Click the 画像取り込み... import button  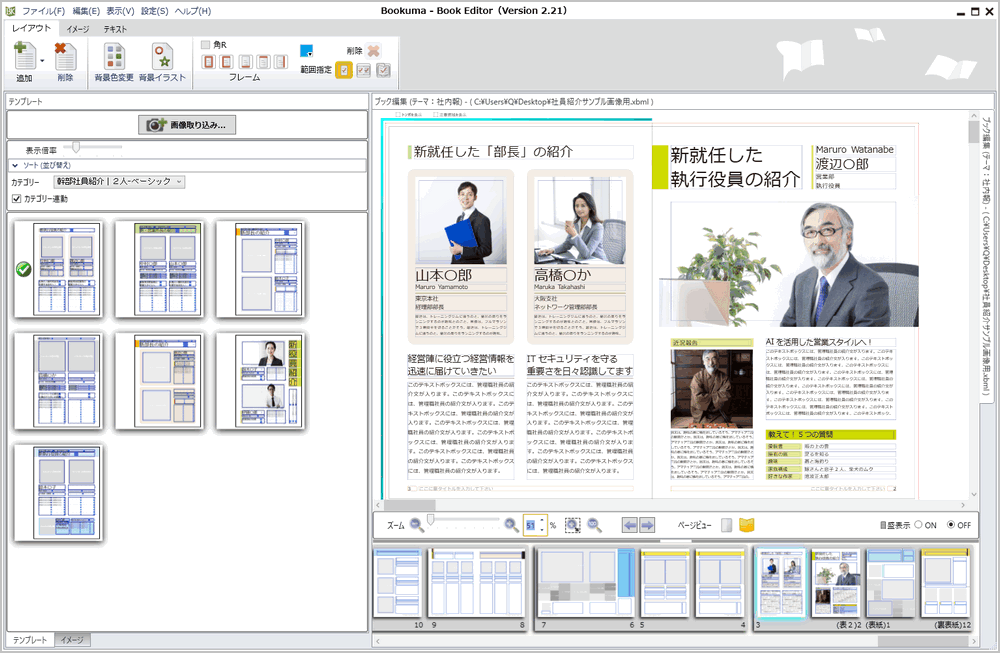click(x=187, y=125)
